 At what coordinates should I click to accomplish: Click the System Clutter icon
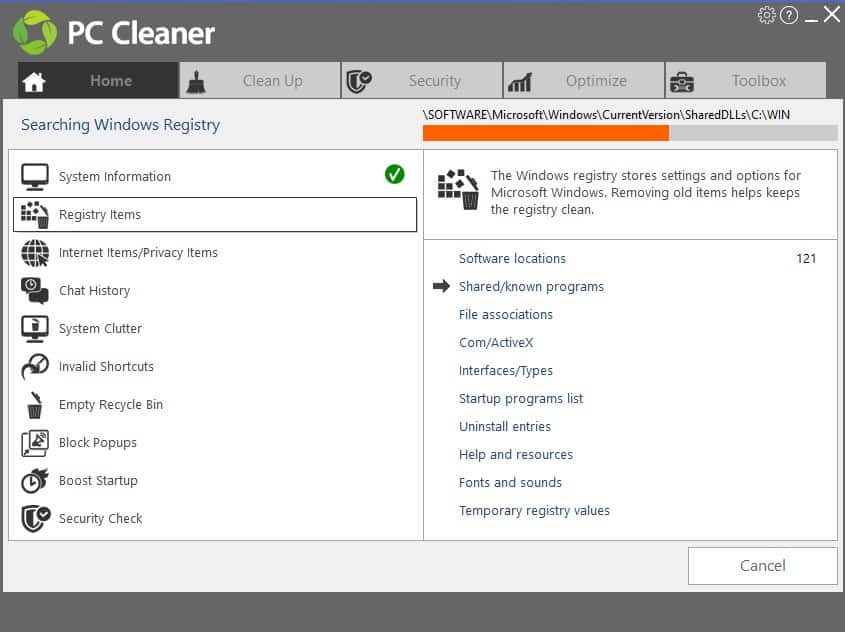pyautogui.click(x=34, y=328)
